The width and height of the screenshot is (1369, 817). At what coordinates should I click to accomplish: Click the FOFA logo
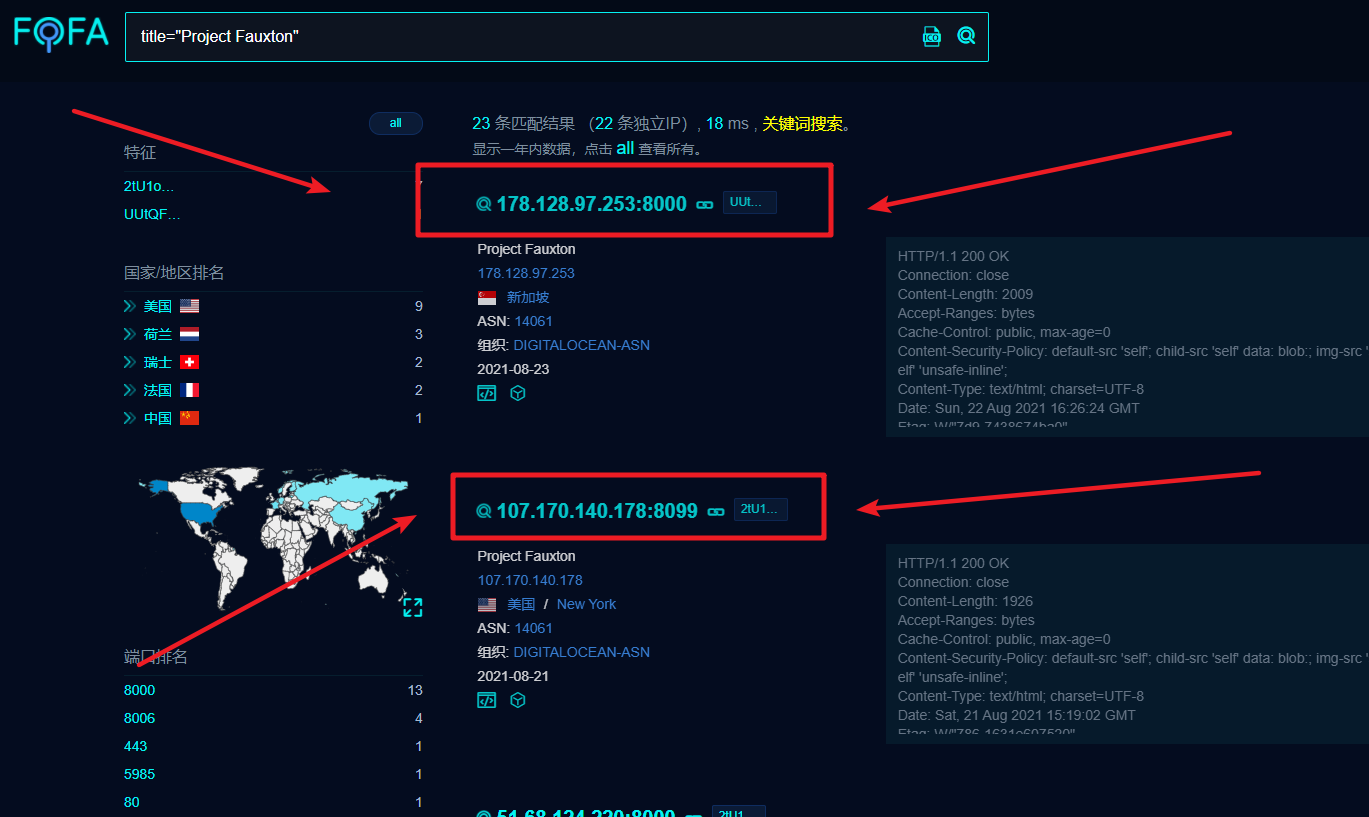pos(60,33)
